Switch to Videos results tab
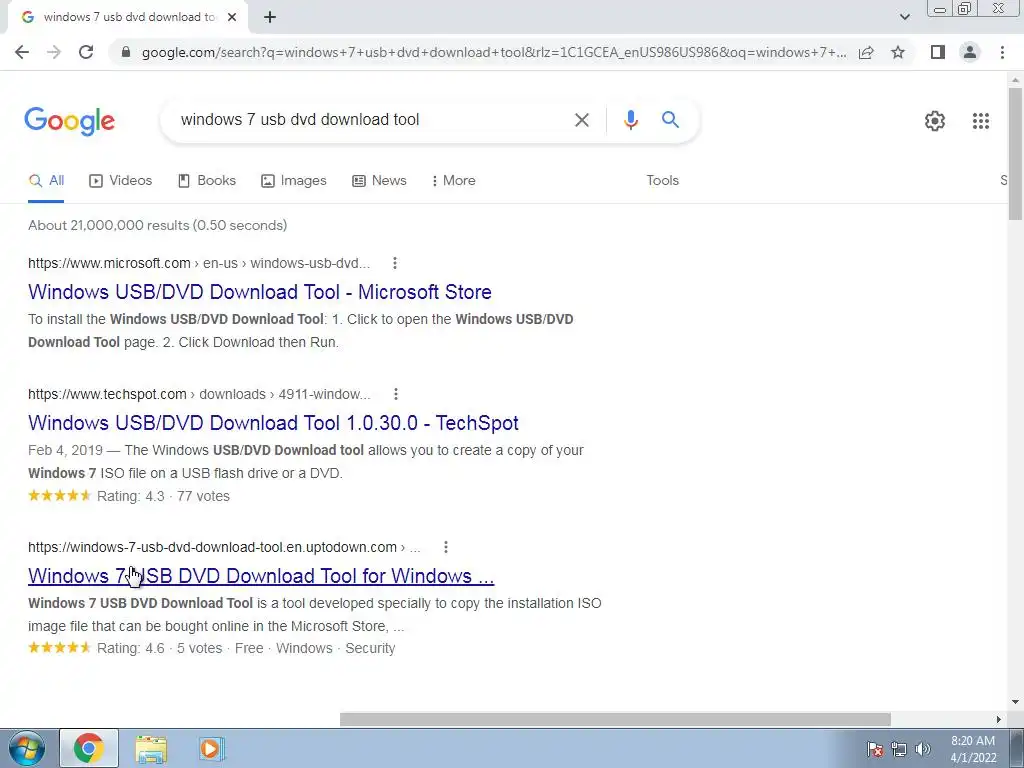Image resolution: width=1024 pixels, height=768 pixels. point(120,181)
